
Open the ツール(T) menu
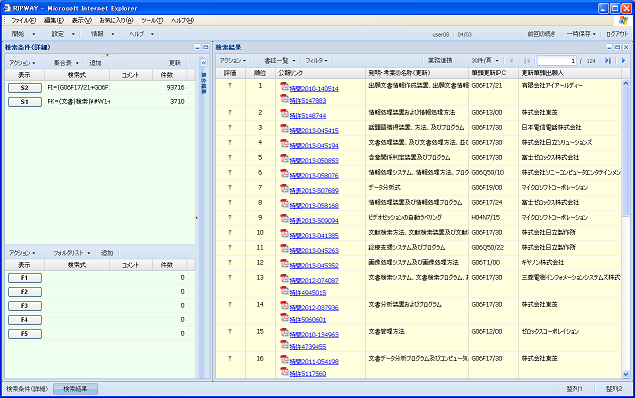[152, 20]
